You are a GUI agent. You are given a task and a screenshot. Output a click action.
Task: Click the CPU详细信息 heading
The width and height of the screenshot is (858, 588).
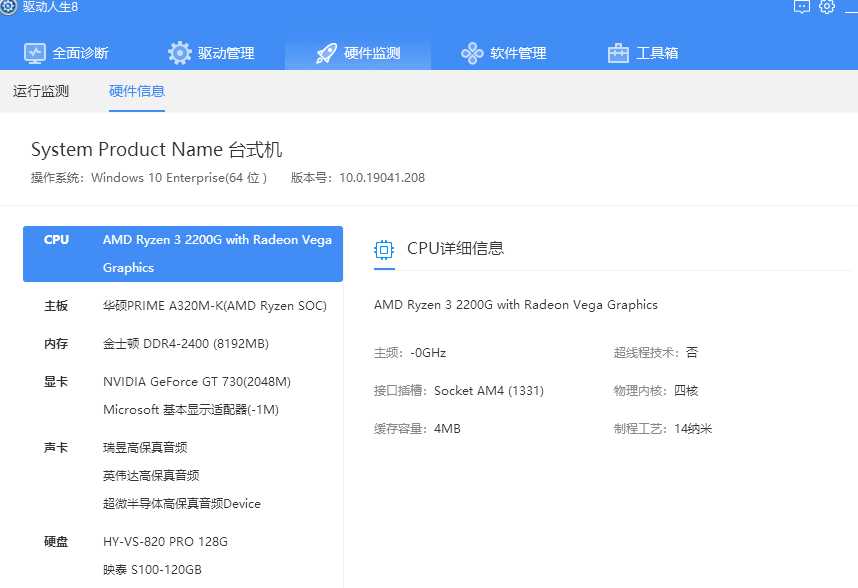point(455,248)
